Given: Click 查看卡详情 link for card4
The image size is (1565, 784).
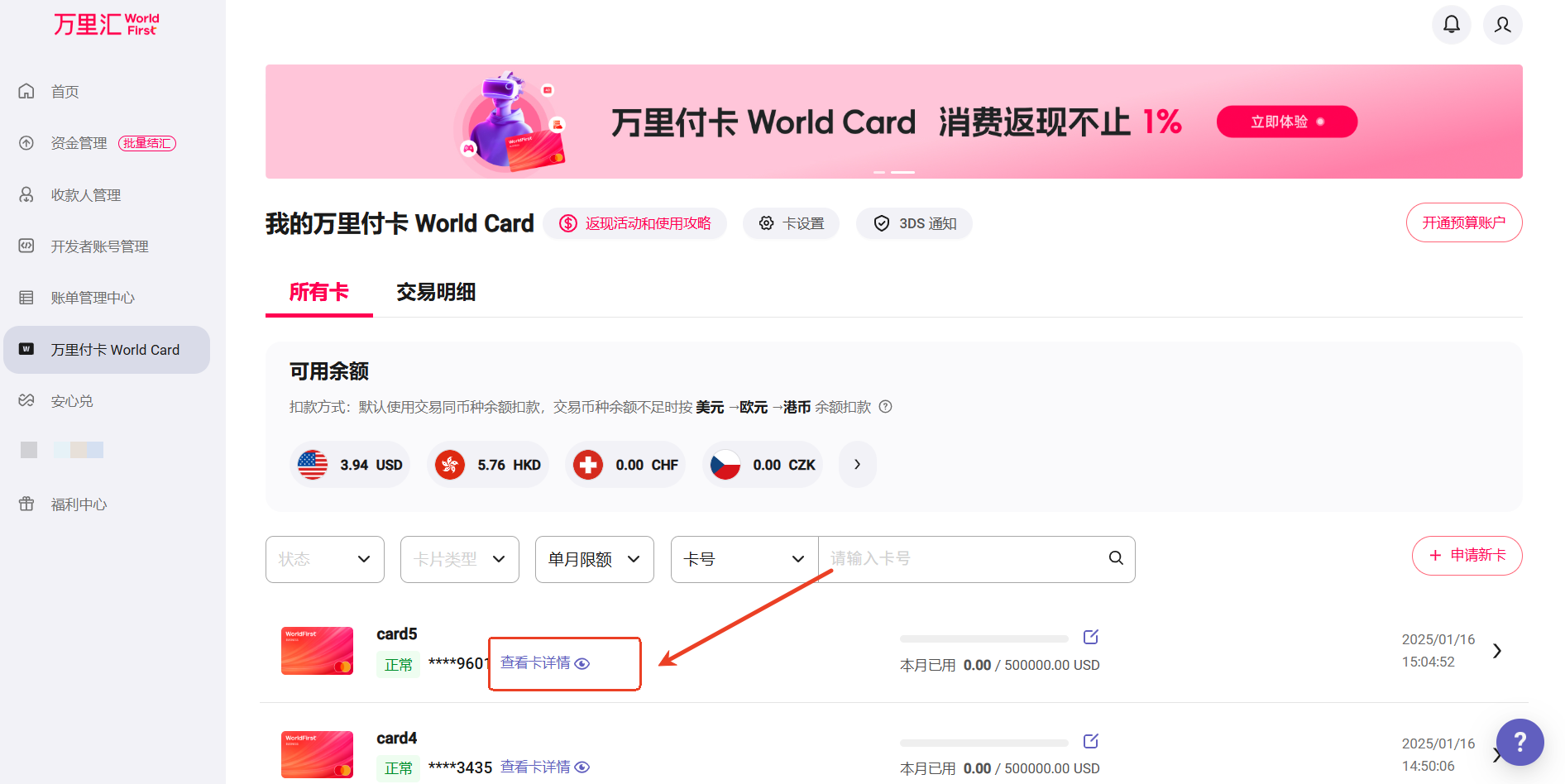Looking at the screenshot, I should [535, 767].
